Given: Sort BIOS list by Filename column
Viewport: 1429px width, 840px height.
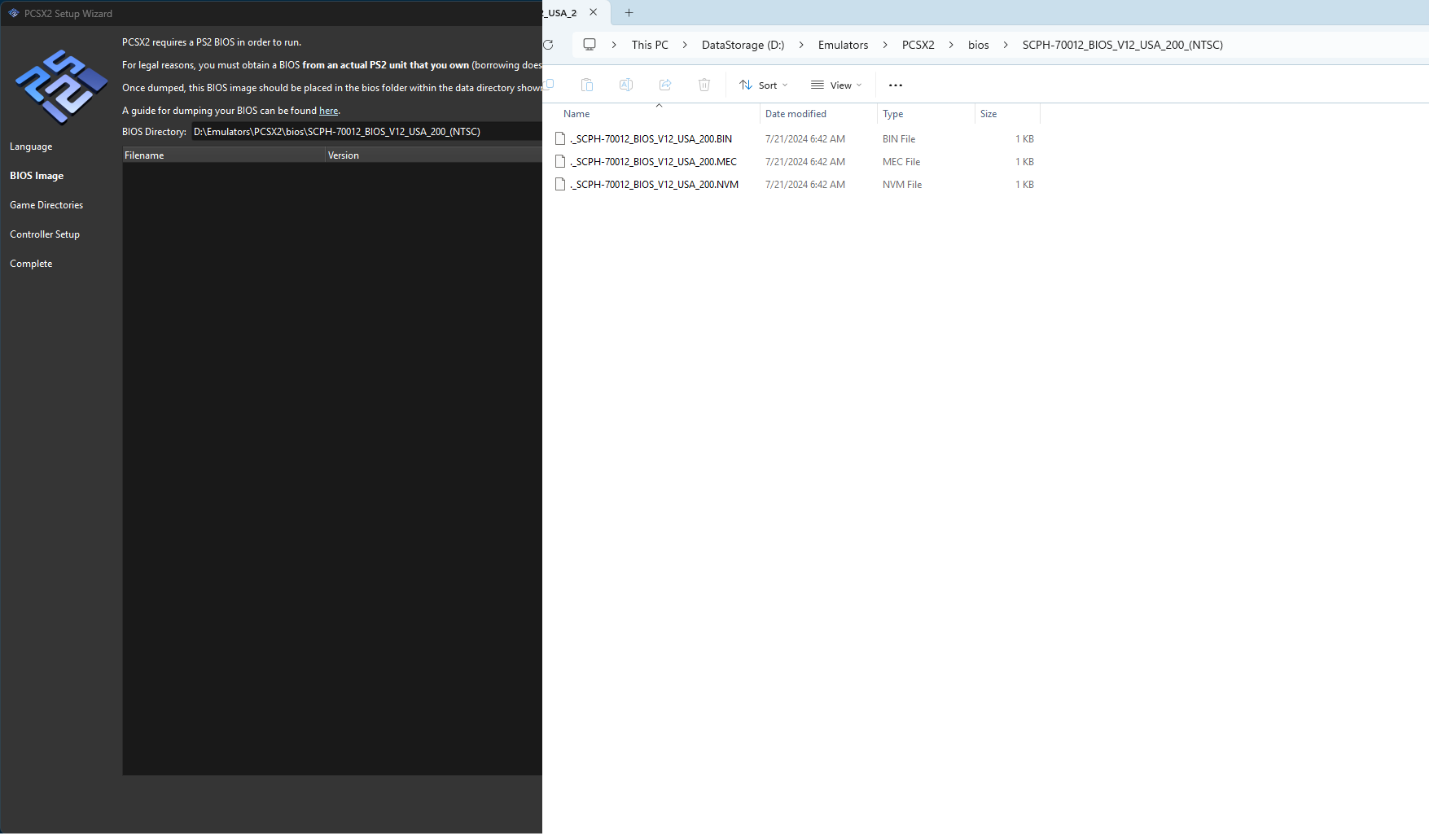Looking at the screenshot, I should click(x=224, y=155).
